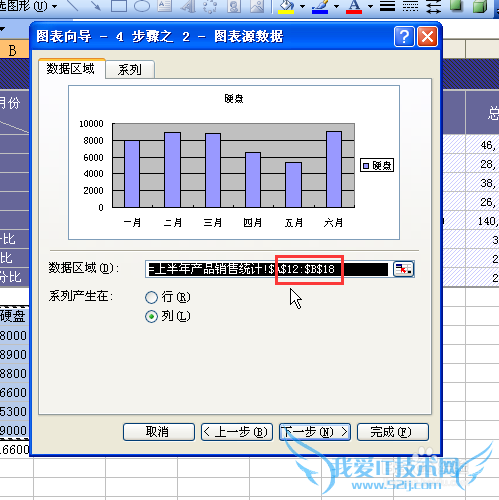The image size is (499, 500).
Task: Open Shadow Style icon
Action: pyautogui.click(x=456, y=6)
